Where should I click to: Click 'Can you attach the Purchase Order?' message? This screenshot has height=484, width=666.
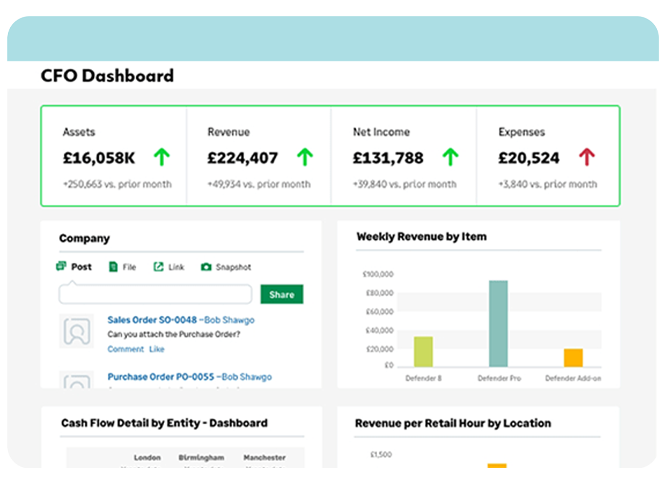click(x=174, y=335)
